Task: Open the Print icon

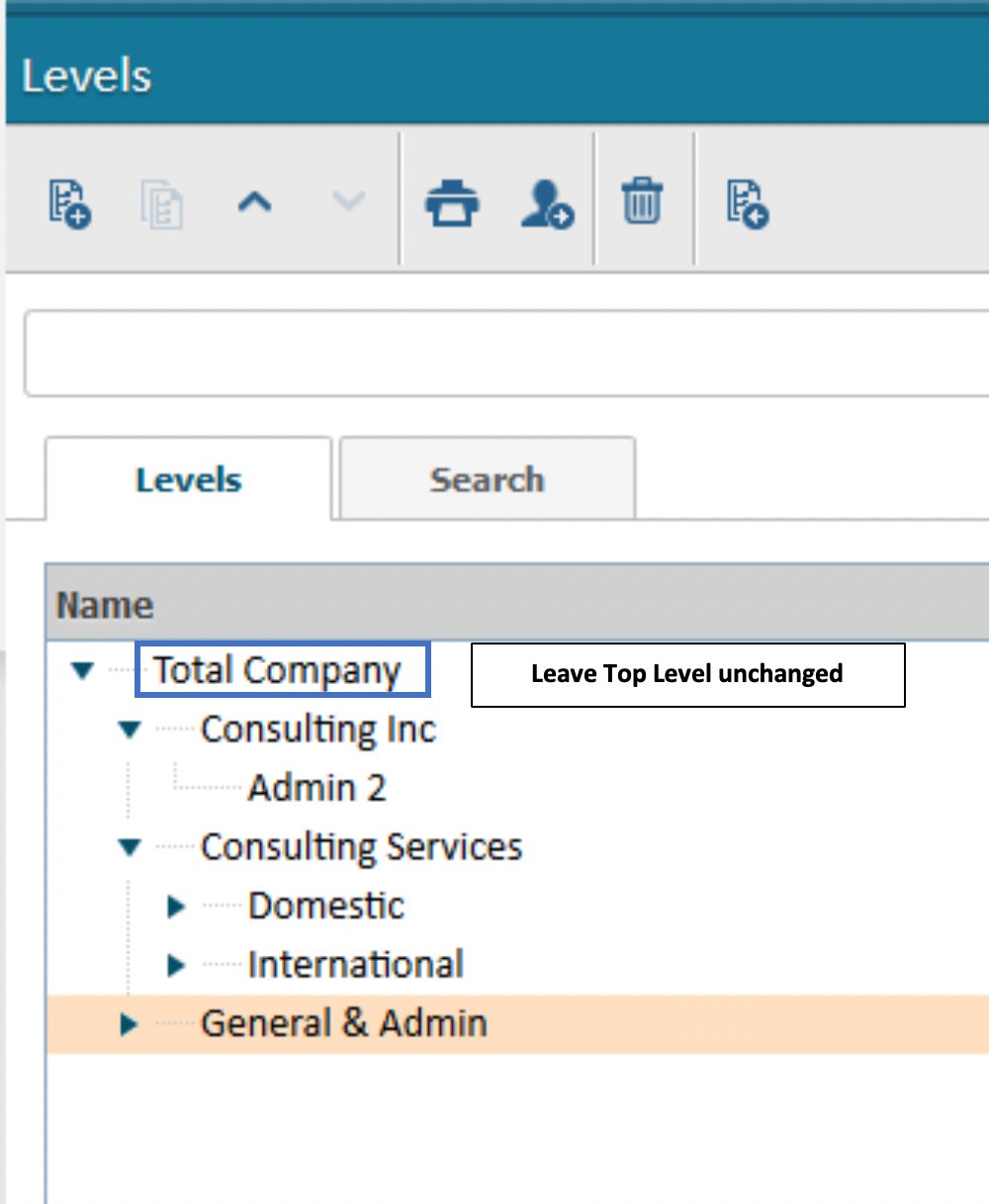Action: tap(453, 203)
